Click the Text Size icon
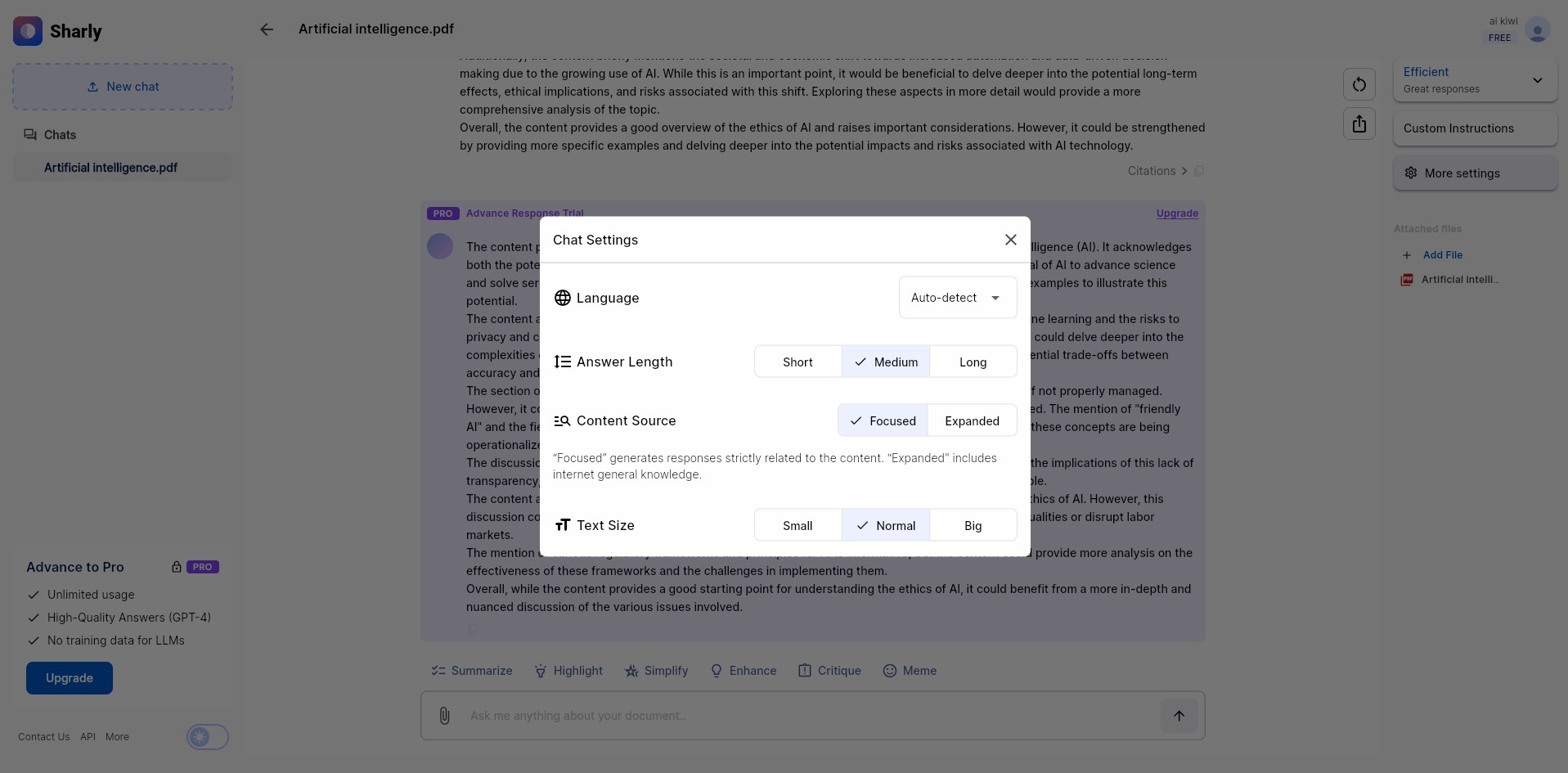 point(563,525)
